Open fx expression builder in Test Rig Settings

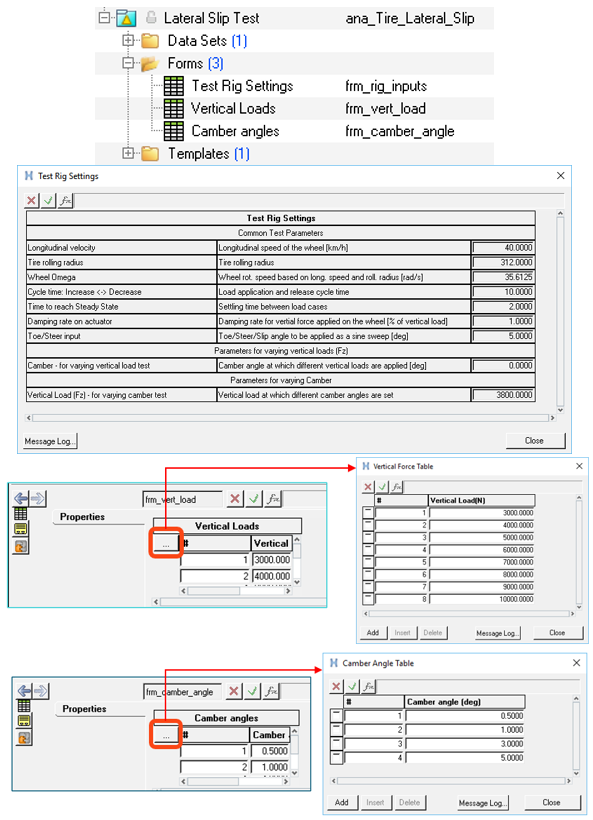pyautogui.click(x=65, y=200)
